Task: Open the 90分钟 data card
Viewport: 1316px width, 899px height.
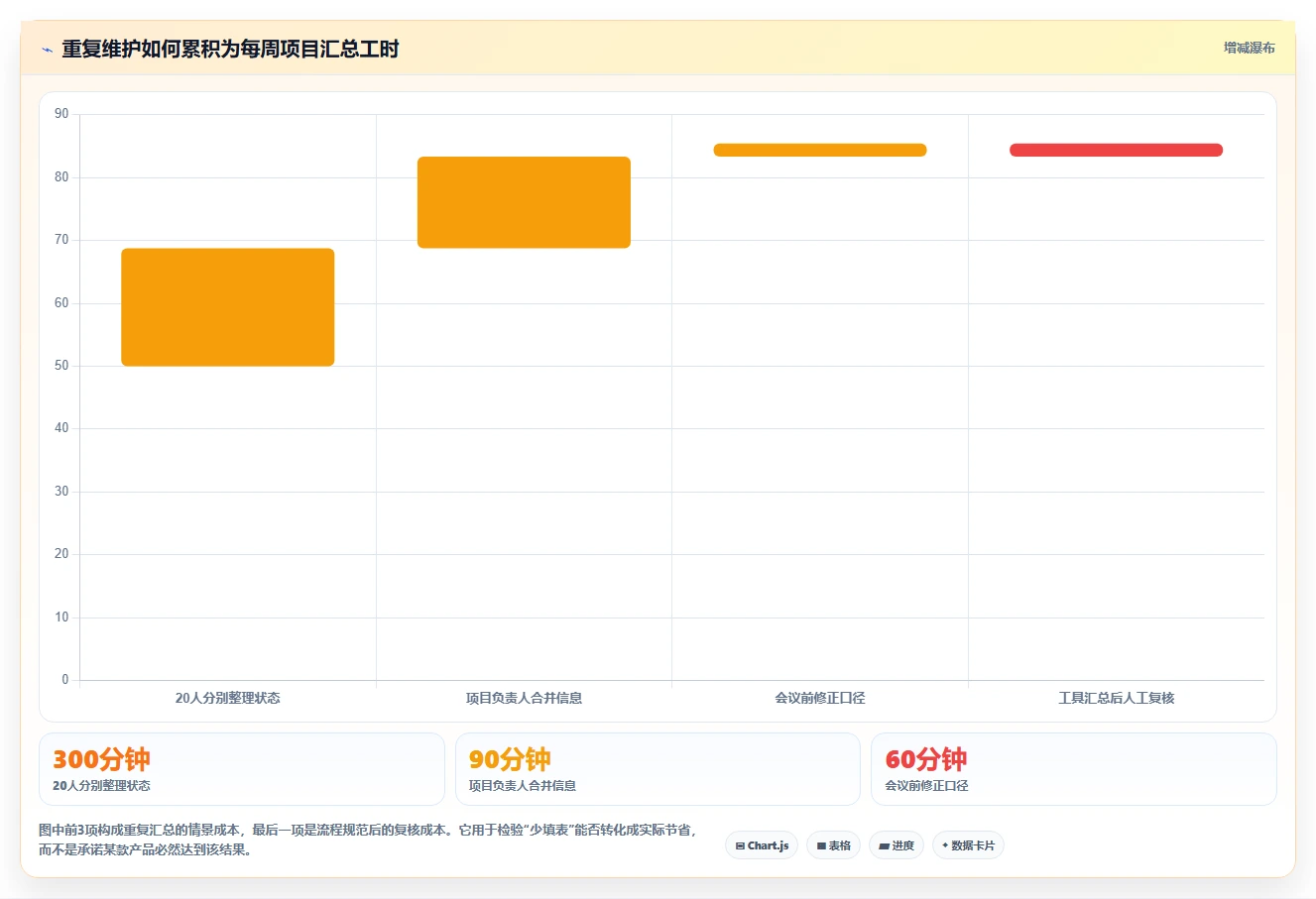Action: [658, 769]
